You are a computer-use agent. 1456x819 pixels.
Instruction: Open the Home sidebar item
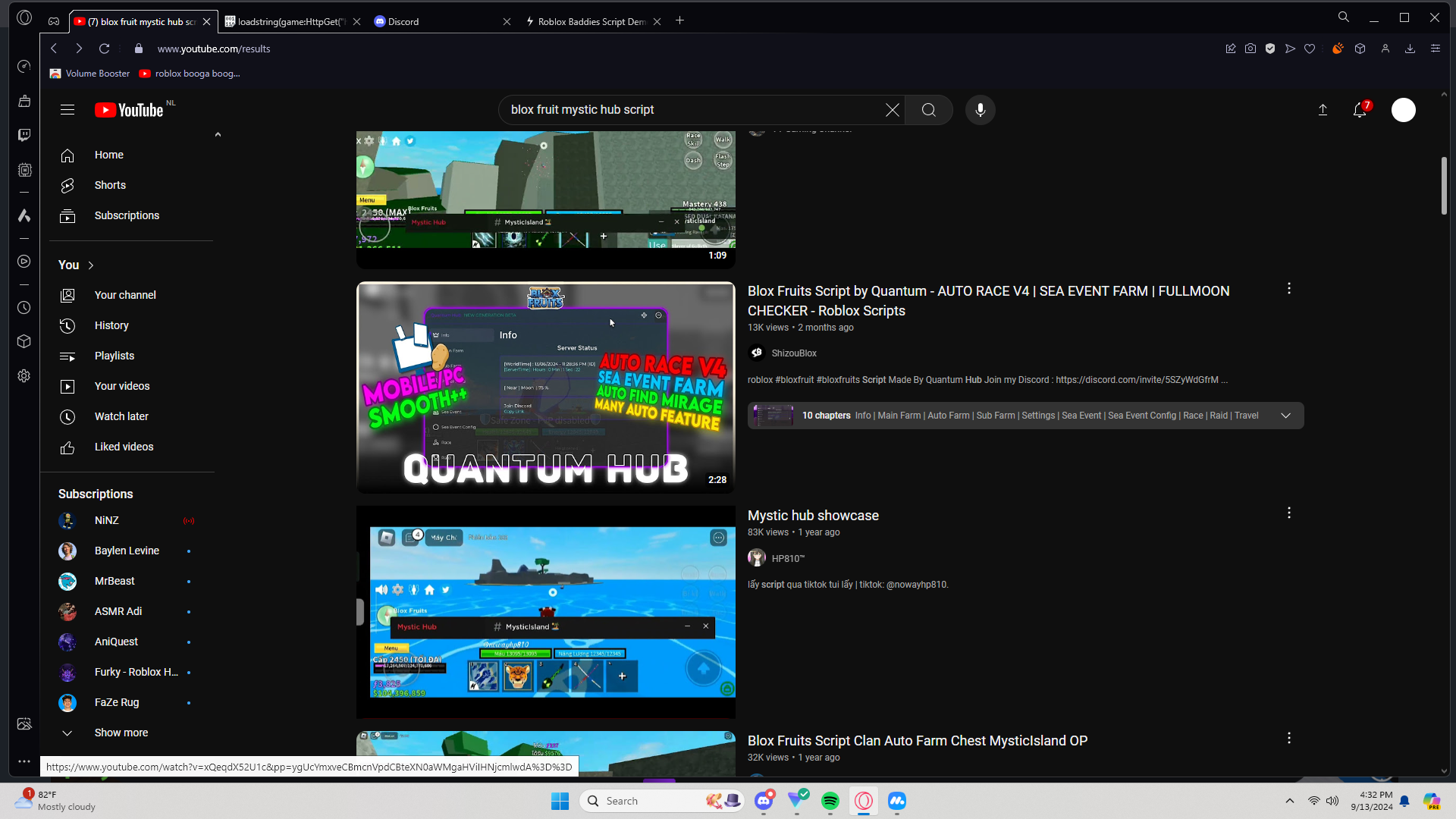click(x=131, y=155)
